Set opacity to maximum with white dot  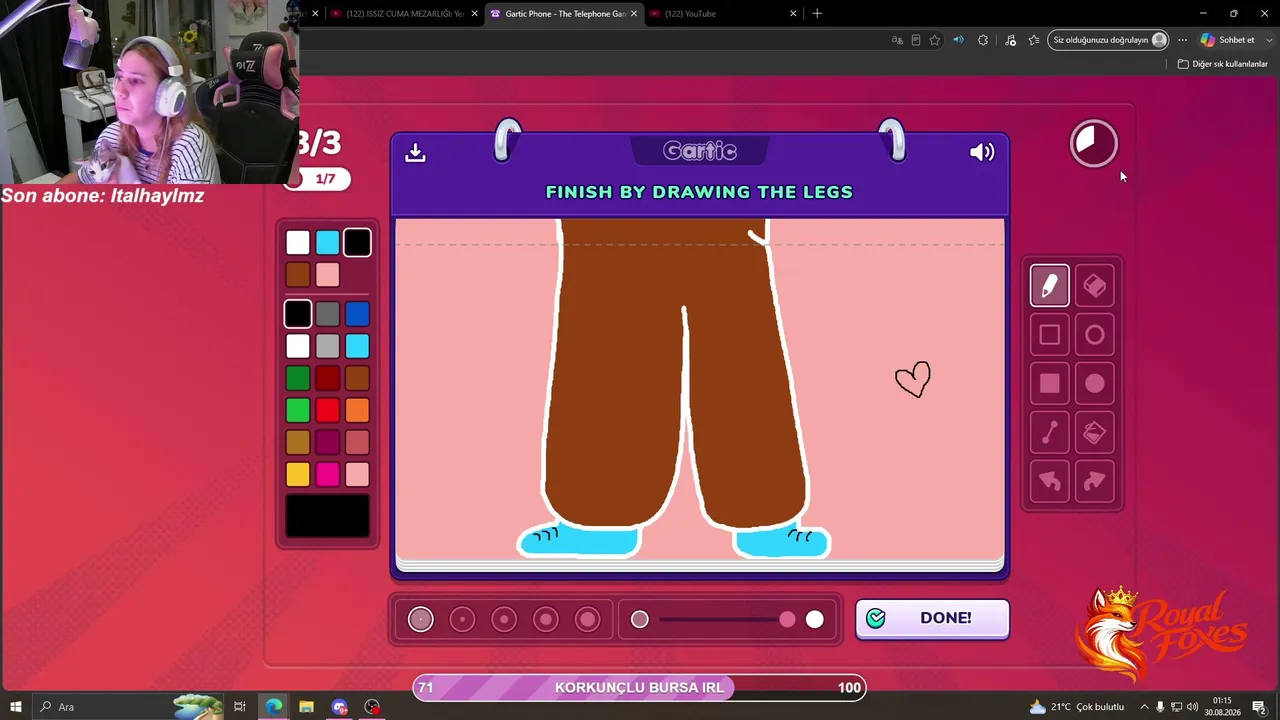click(x=815, y=620)
